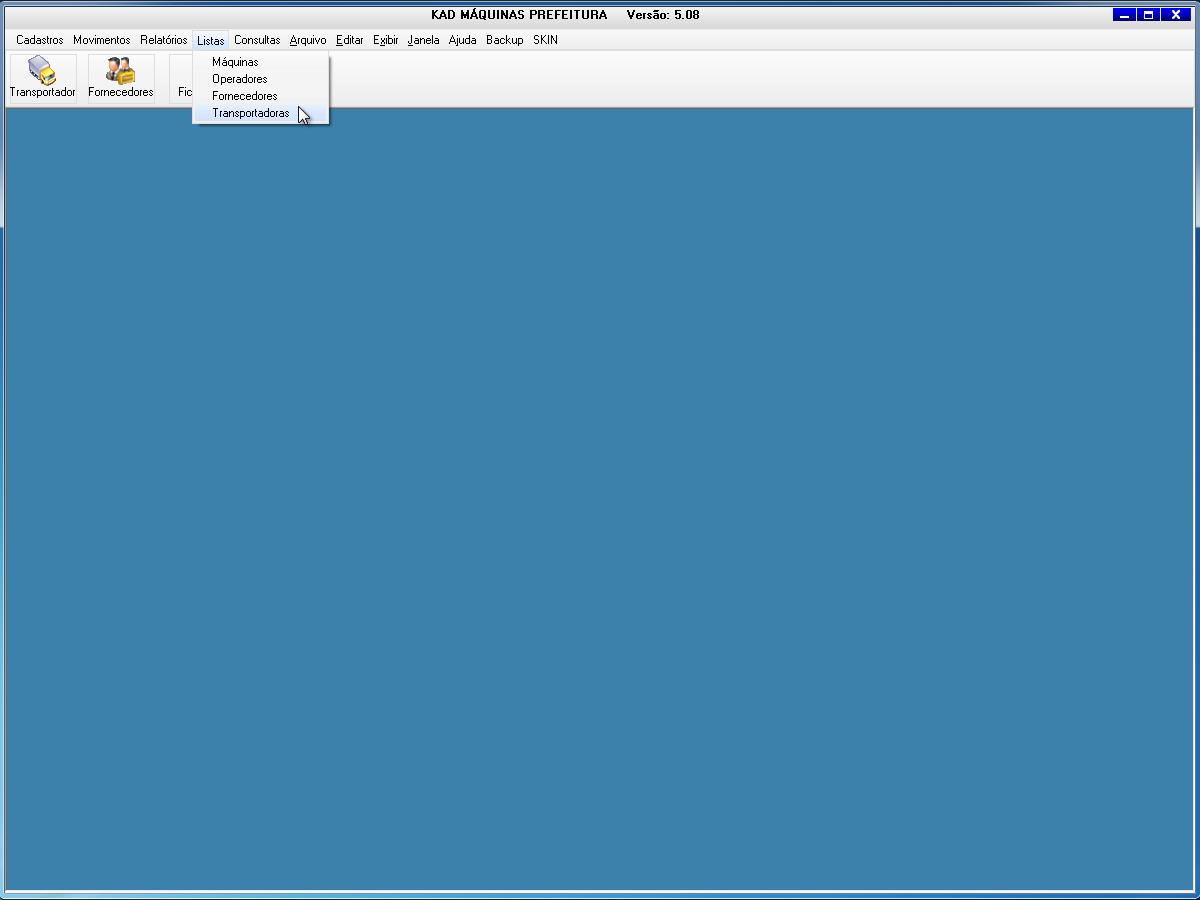Screen dimensions: 1200x900
Task: Open the SKIN menu
Action: pyautogui.click(x=545, y=40)
